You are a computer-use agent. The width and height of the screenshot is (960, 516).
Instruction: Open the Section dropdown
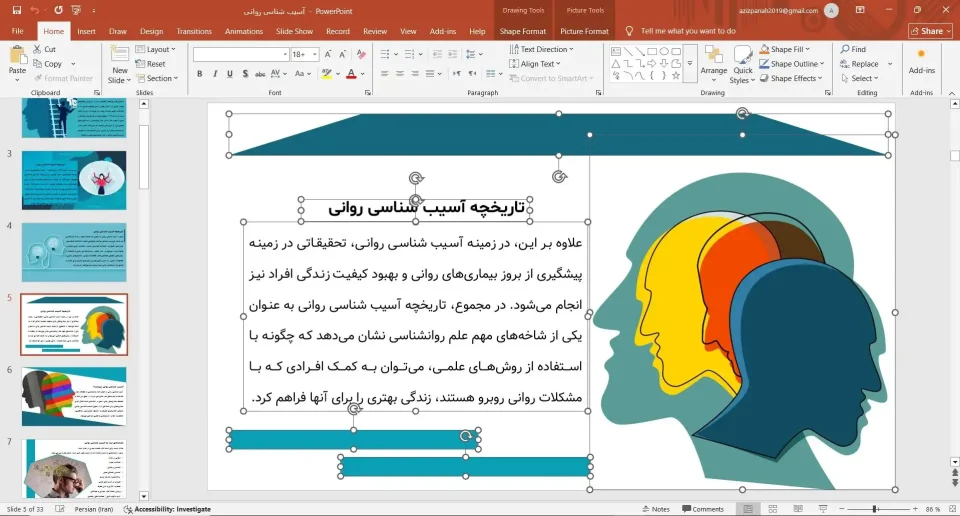[x=157, y=78]
